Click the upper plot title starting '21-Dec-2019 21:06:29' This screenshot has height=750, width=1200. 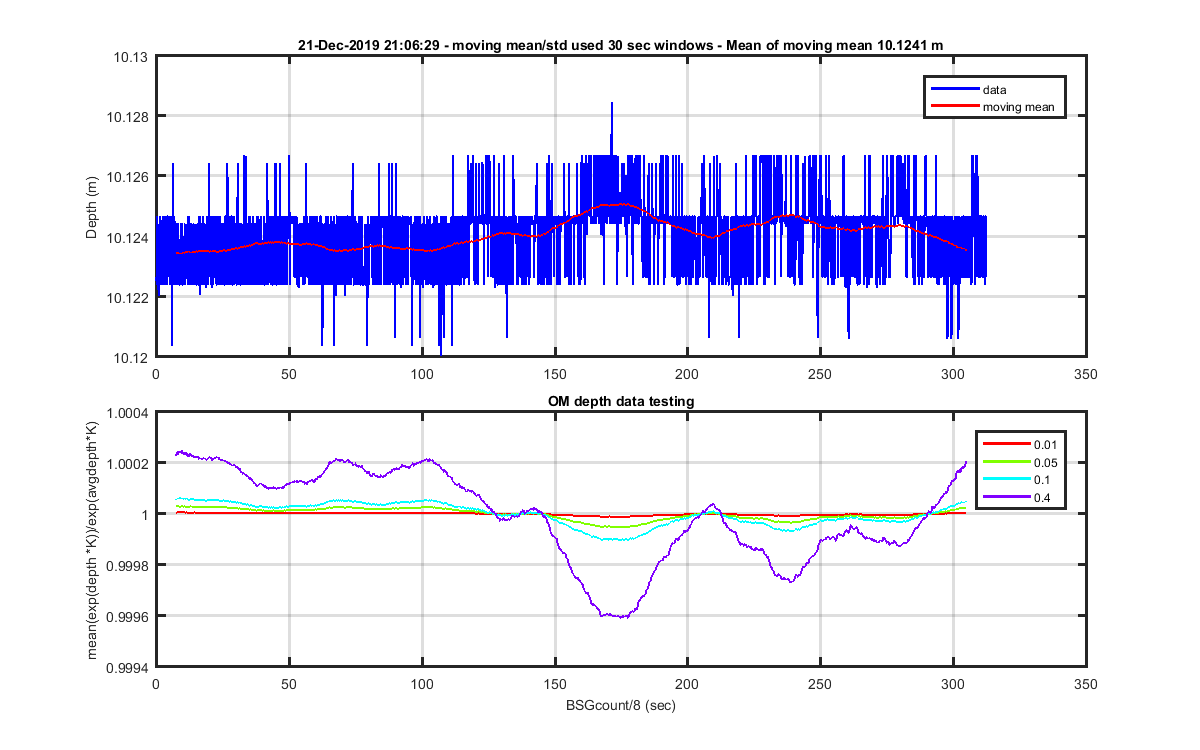click(620, 45)
